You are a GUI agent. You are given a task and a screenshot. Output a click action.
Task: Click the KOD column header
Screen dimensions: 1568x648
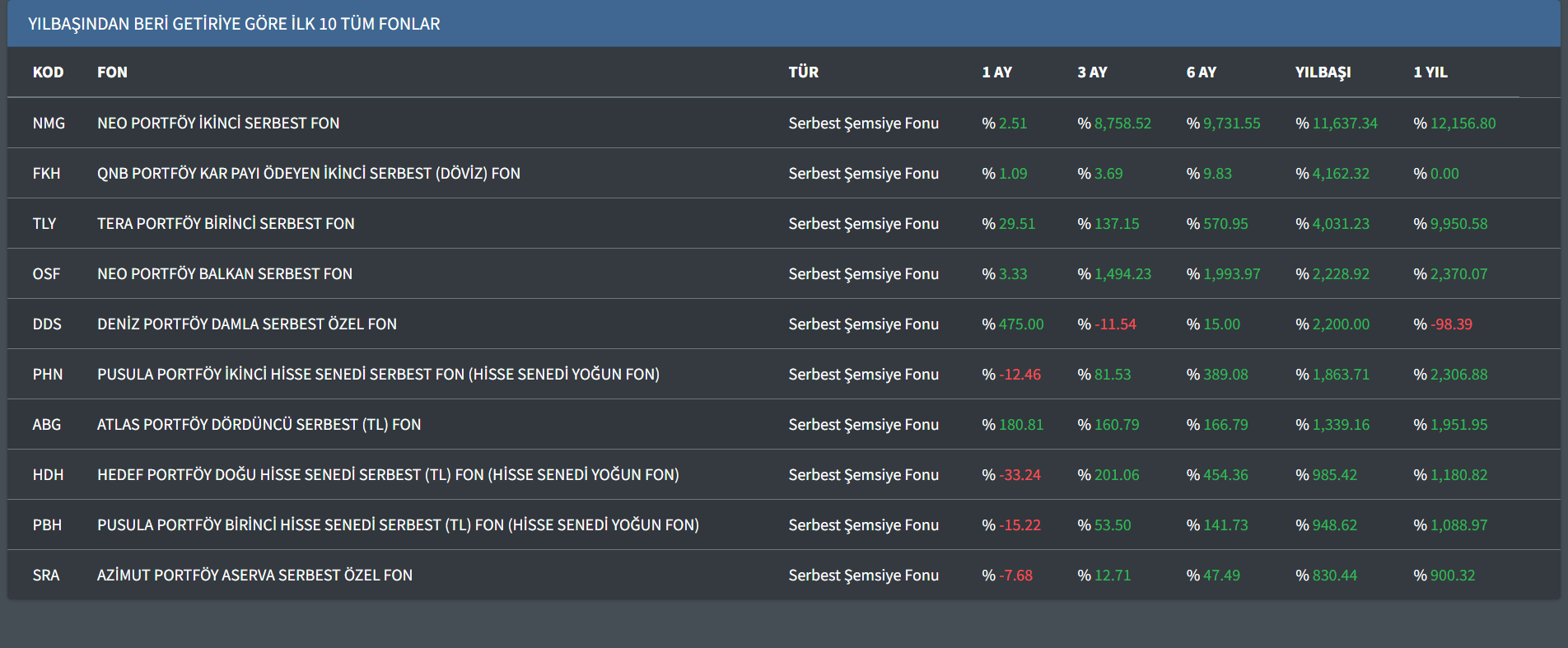(x=48, y=72)
